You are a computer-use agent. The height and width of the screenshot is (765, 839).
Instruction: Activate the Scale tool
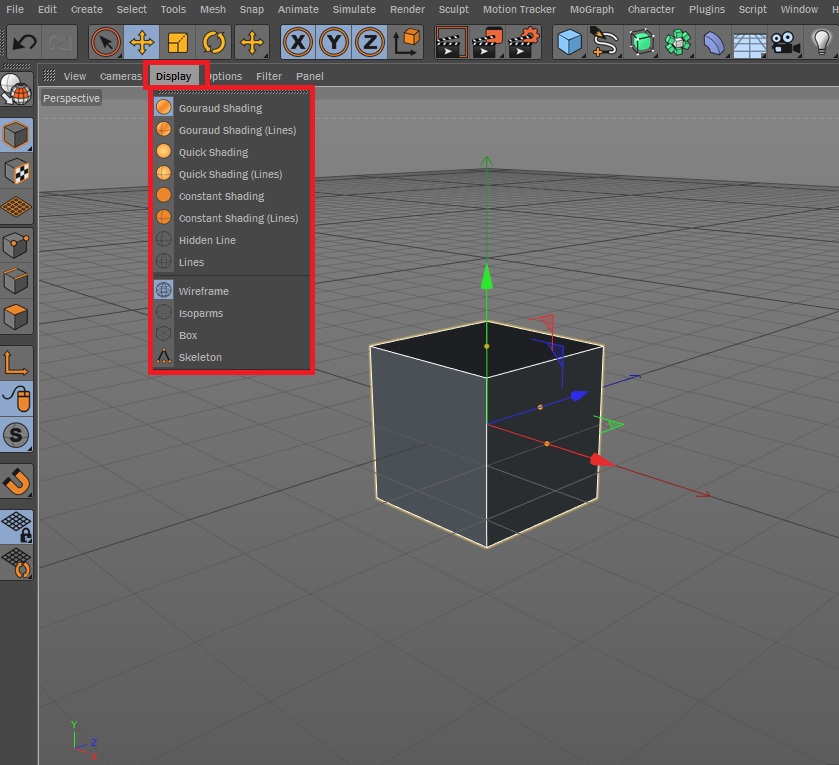178,42
